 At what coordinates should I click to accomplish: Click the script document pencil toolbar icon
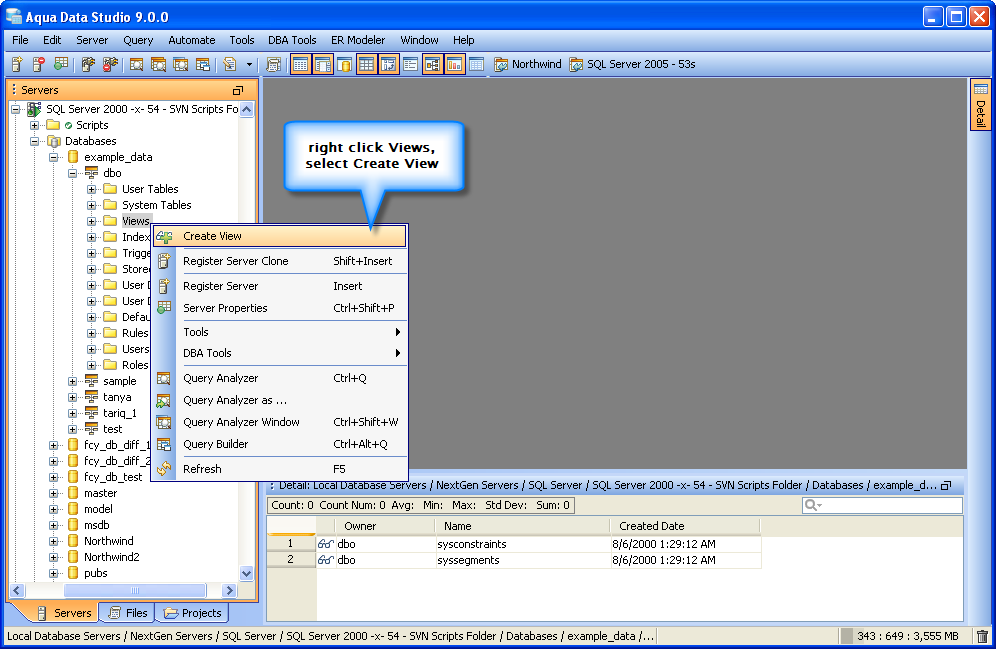[230, 64]
